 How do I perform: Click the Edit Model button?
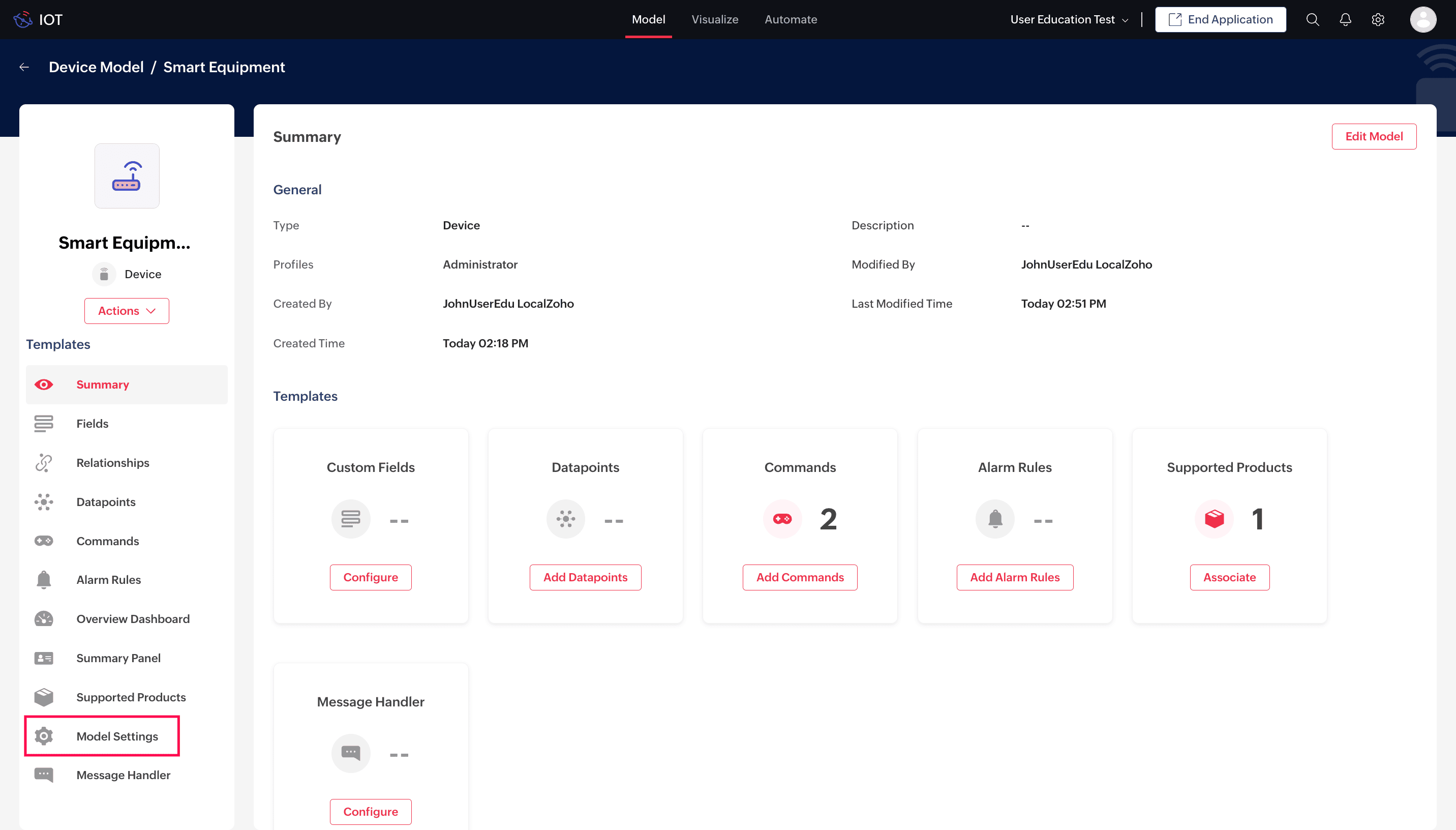[1374, 137]
